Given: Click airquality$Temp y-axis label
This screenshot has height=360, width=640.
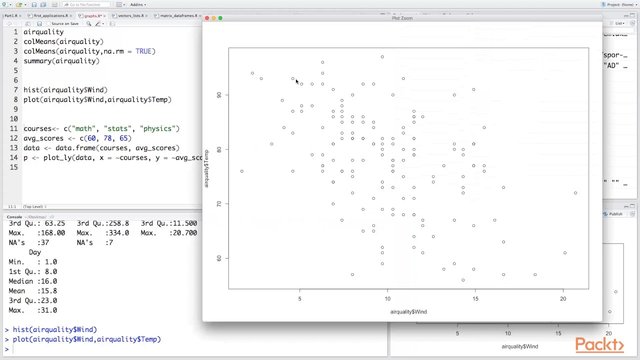Looking at the screenshot, I should pyautogui.click(x=206, y=169).
